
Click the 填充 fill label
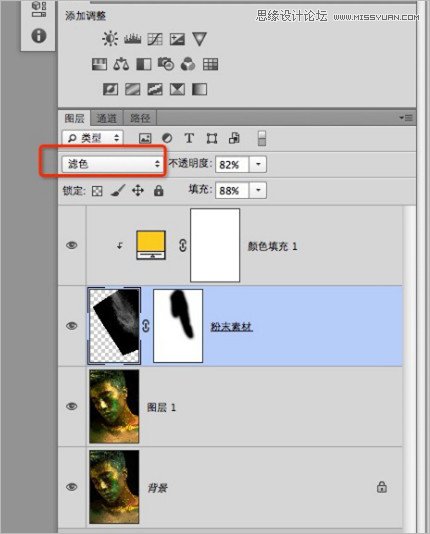point(200,189)
